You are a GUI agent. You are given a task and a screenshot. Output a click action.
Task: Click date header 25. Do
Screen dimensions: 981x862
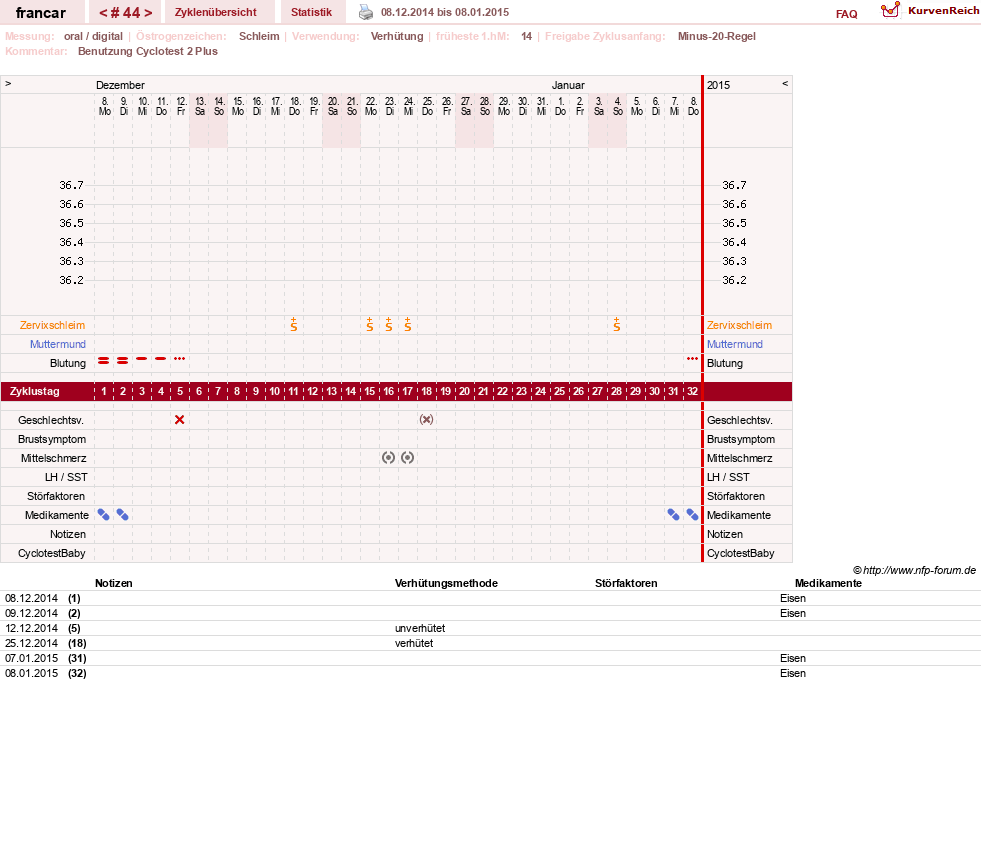(427, 106)
